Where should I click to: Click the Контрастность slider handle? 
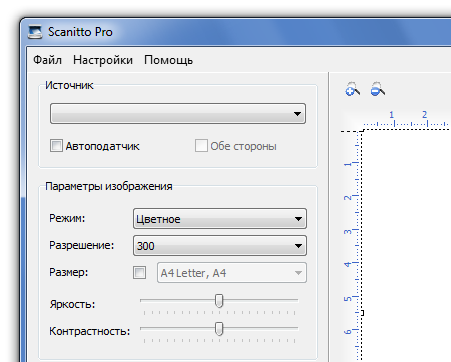click(x=219, y=329)
